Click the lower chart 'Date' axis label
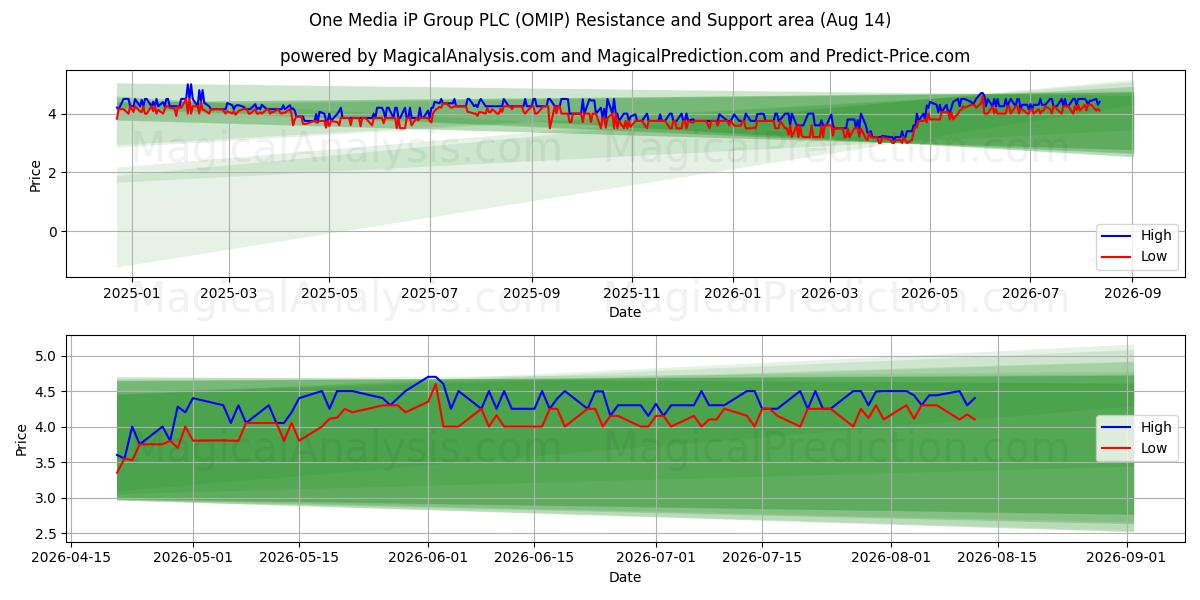Screen dimensions: 1200x600 (x=625, y=577)
